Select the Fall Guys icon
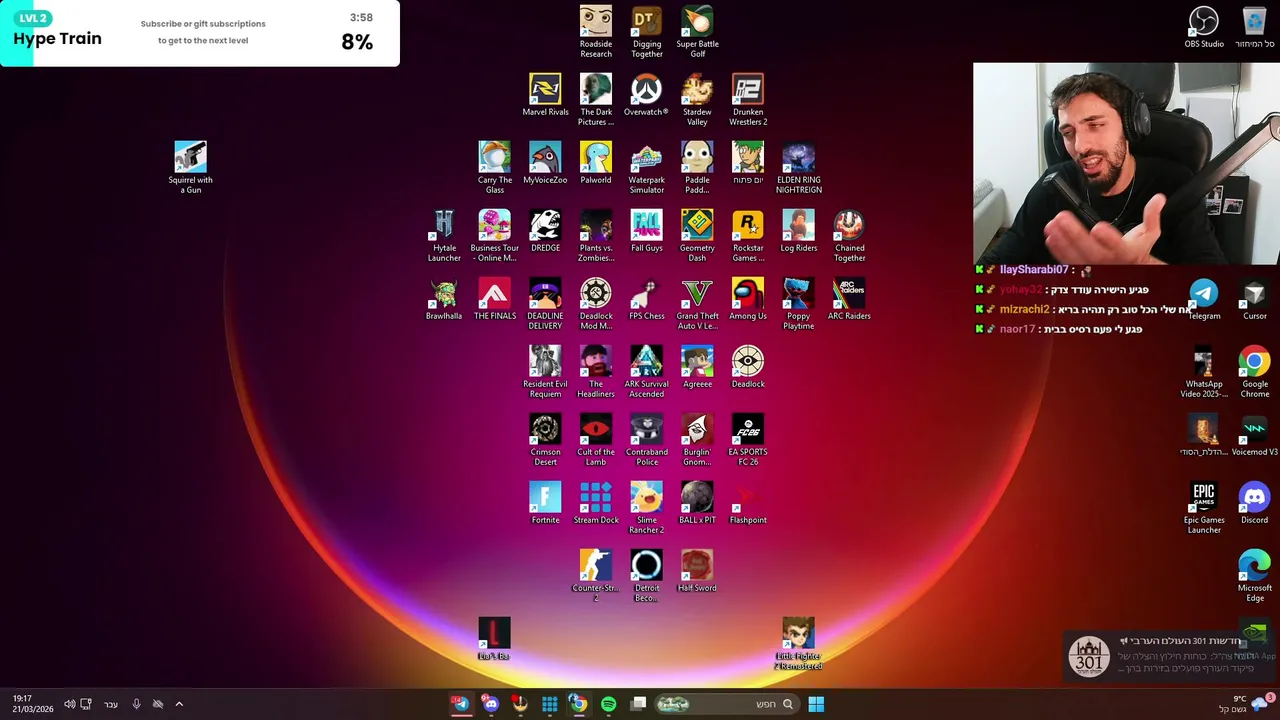This screenshot has width=1280, height=720. [647, 230]
